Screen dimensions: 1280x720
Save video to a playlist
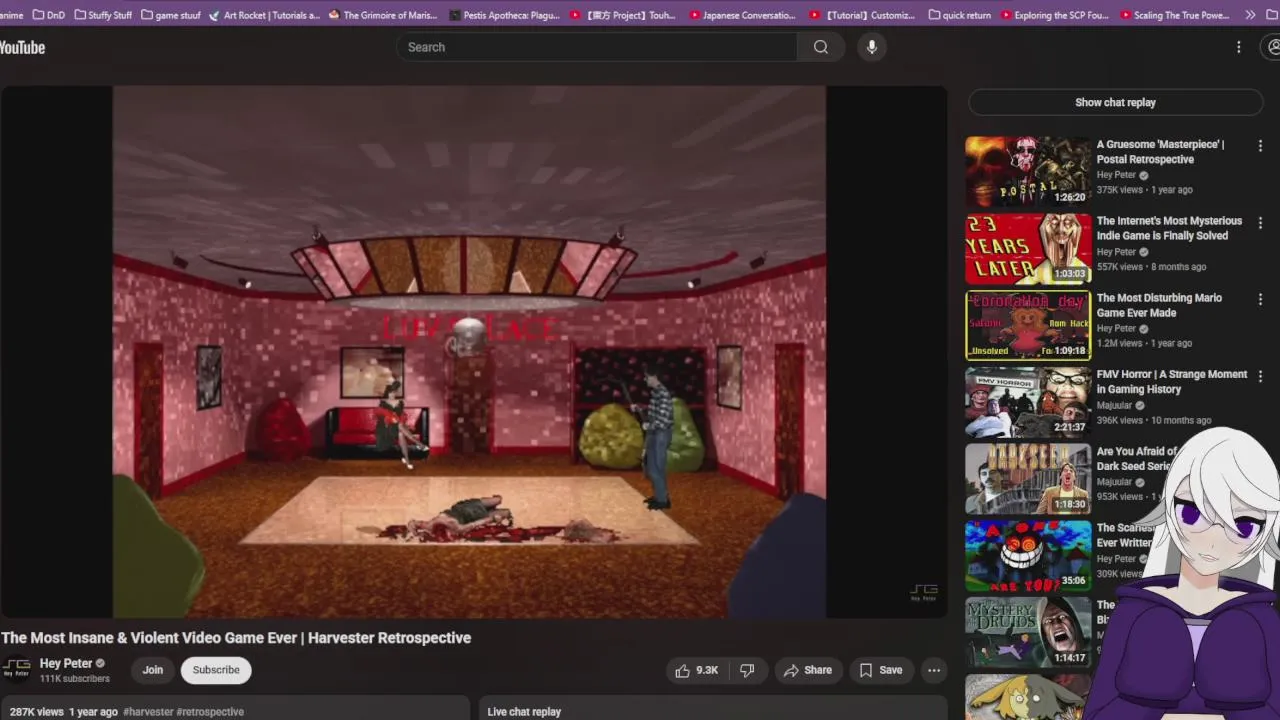pyautogui.click(x=881, y=670)
